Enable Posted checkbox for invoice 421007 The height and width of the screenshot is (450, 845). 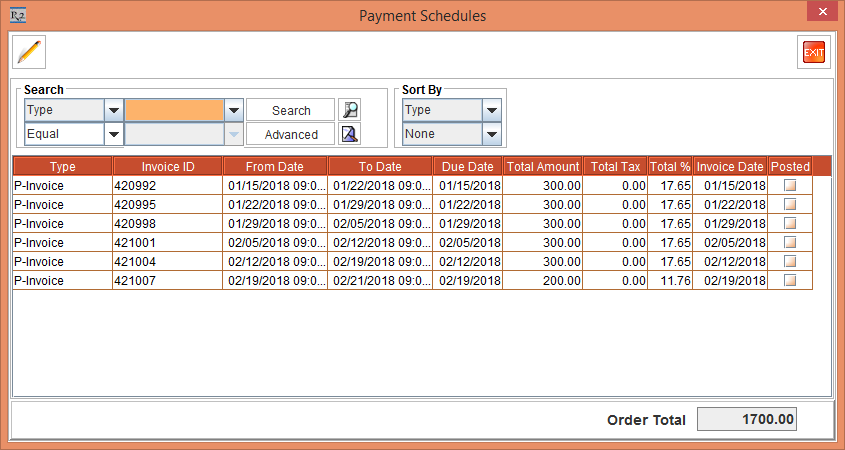click(x=790, y=281)
